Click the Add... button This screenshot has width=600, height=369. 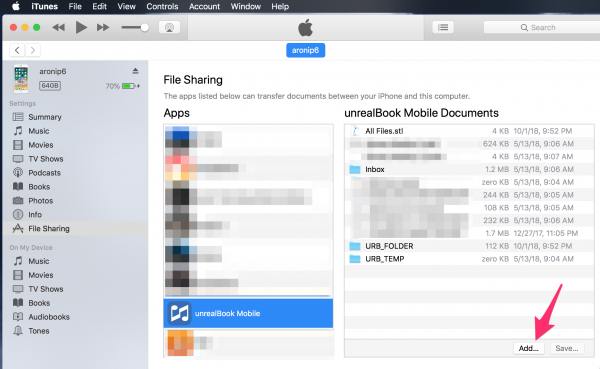pyautogui.click(x=528, y=348)
